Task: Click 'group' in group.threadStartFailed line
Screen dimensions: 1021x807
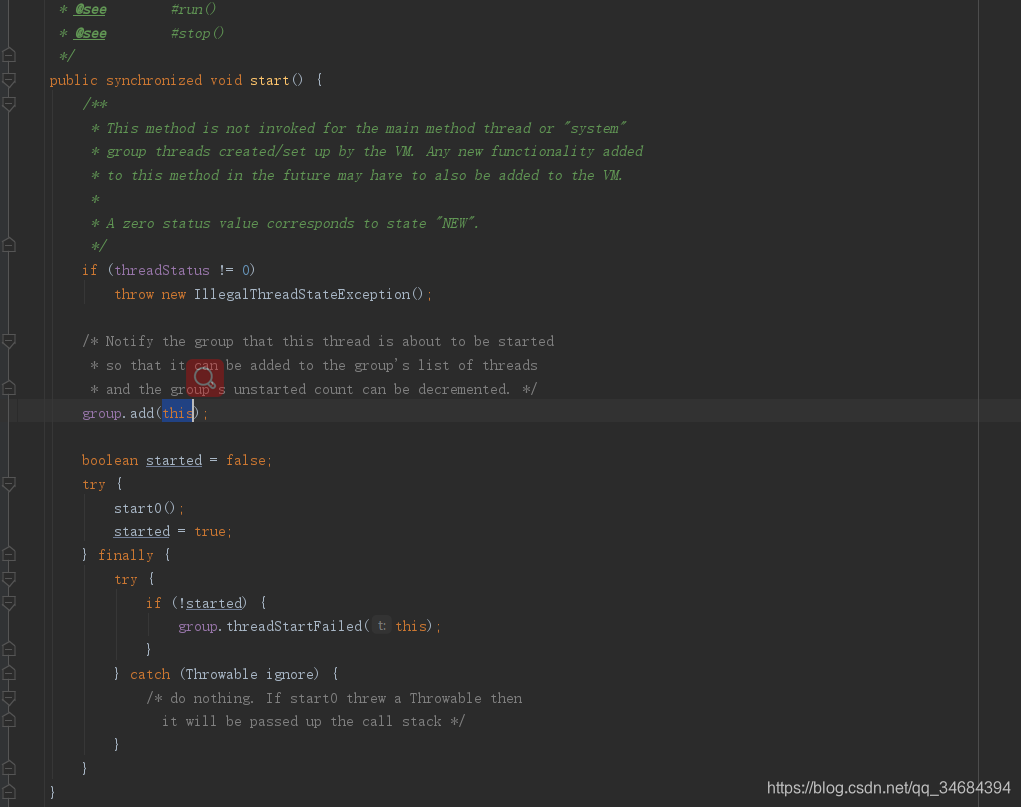Action: 198,627
